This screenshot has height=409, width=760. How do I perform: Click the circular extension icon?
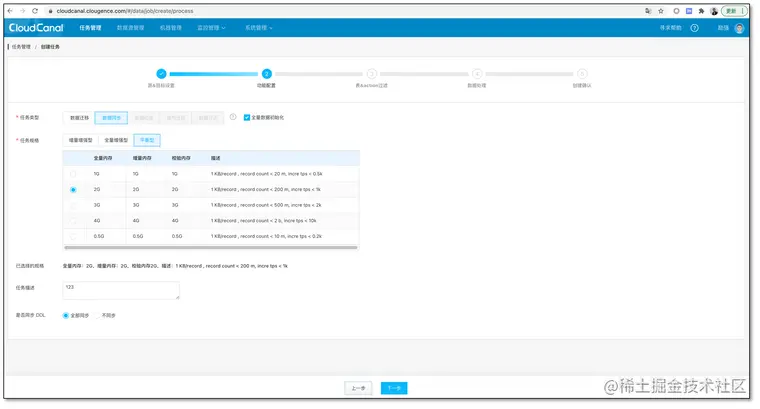676,11
